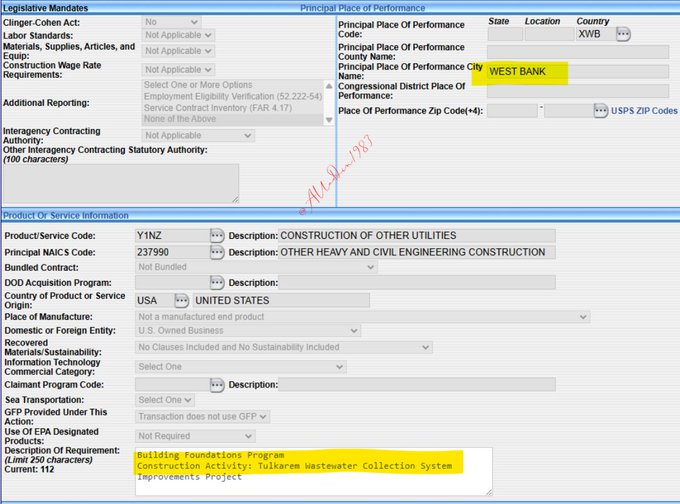Open the Domestic or Foreign Entity dropdown

coord(247,331)
